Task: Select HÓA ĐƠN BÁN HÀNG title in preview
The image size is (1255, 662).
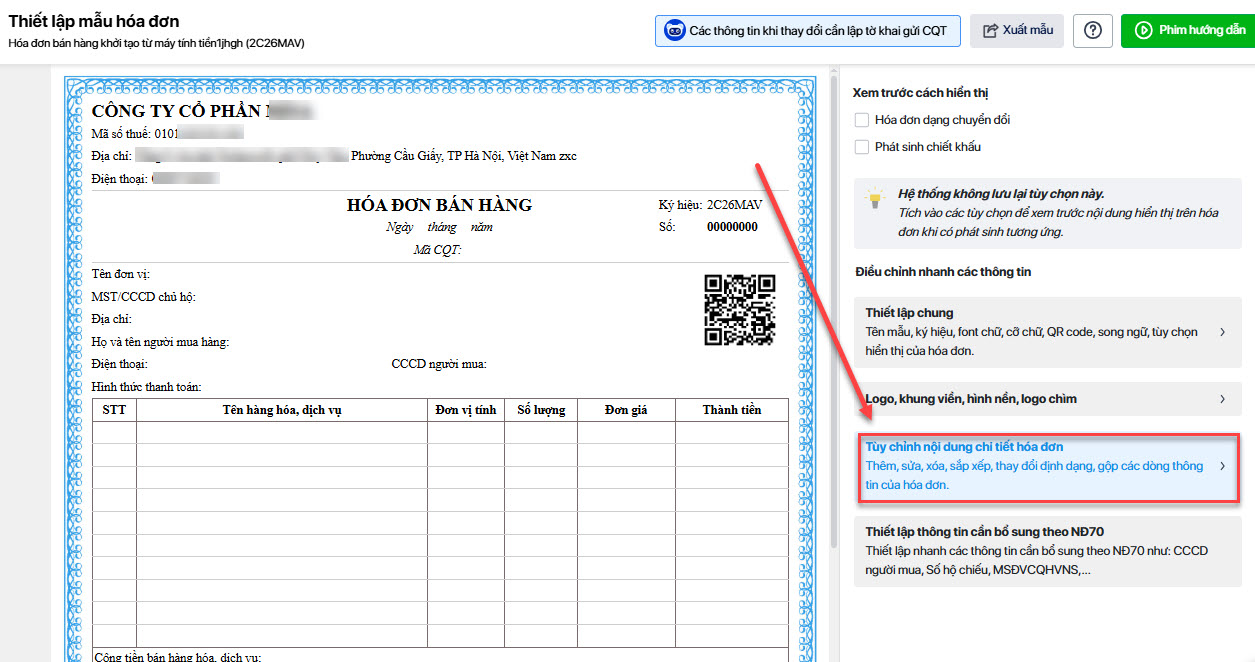Action: [439, 205]
